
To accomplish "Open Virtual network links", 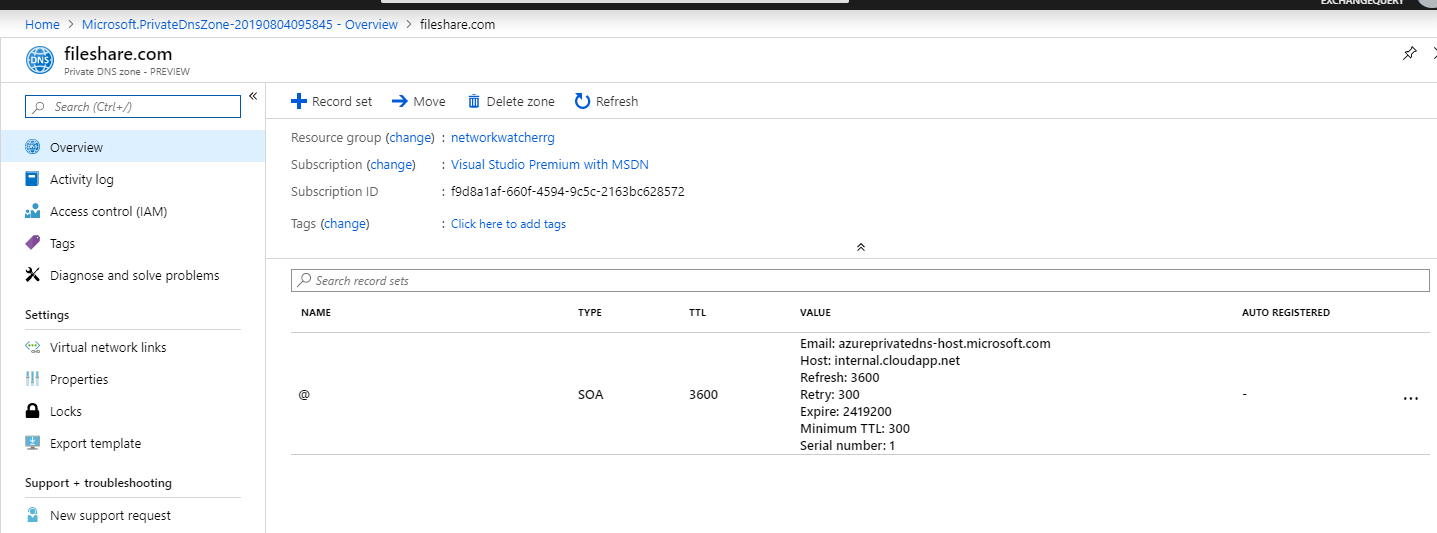I will click(x=108, y=347).
